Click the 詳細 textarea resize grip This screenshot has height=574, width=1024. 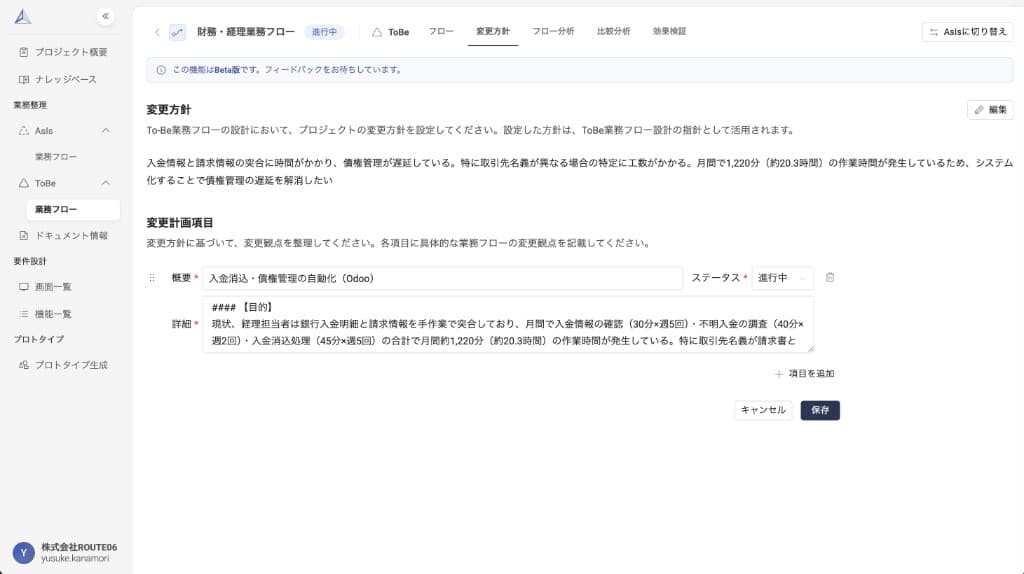[x=810, y=349]
